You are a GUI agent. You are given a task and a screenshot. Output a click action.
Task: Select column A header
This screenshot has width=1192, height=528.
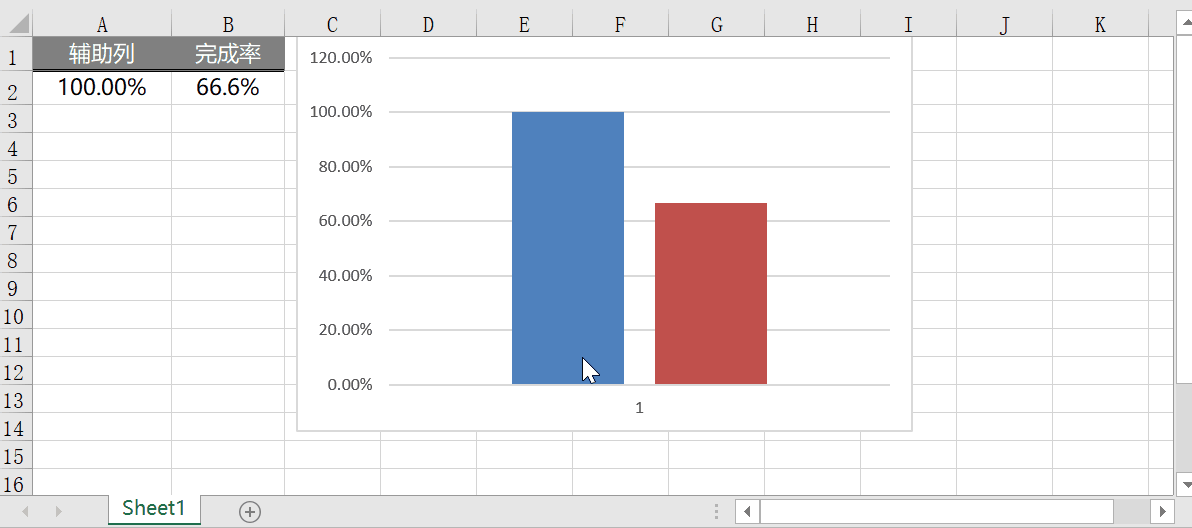click(102, 25)
